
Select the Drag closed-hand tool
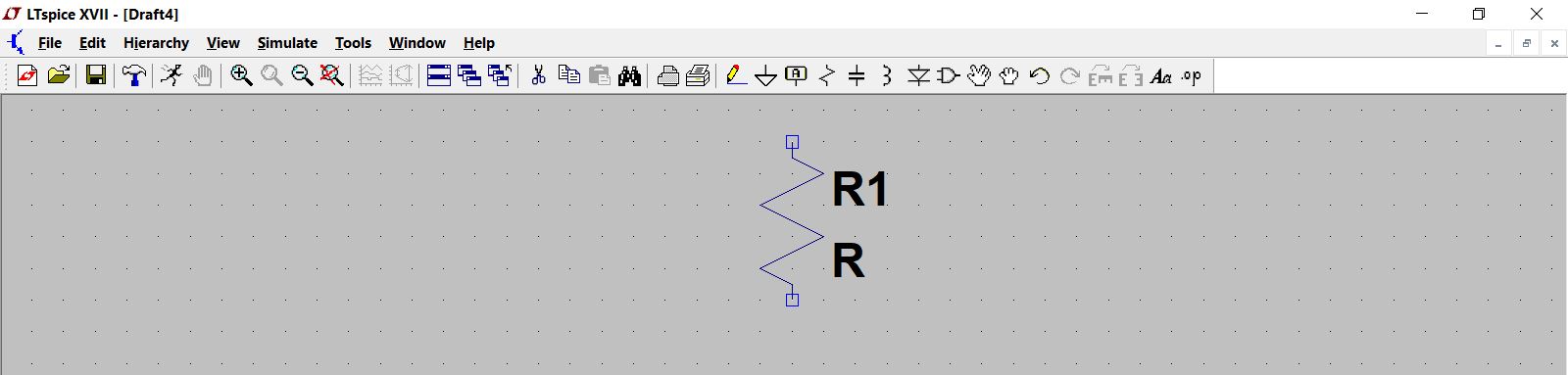pyautogui.click(x=1008, y=75)
